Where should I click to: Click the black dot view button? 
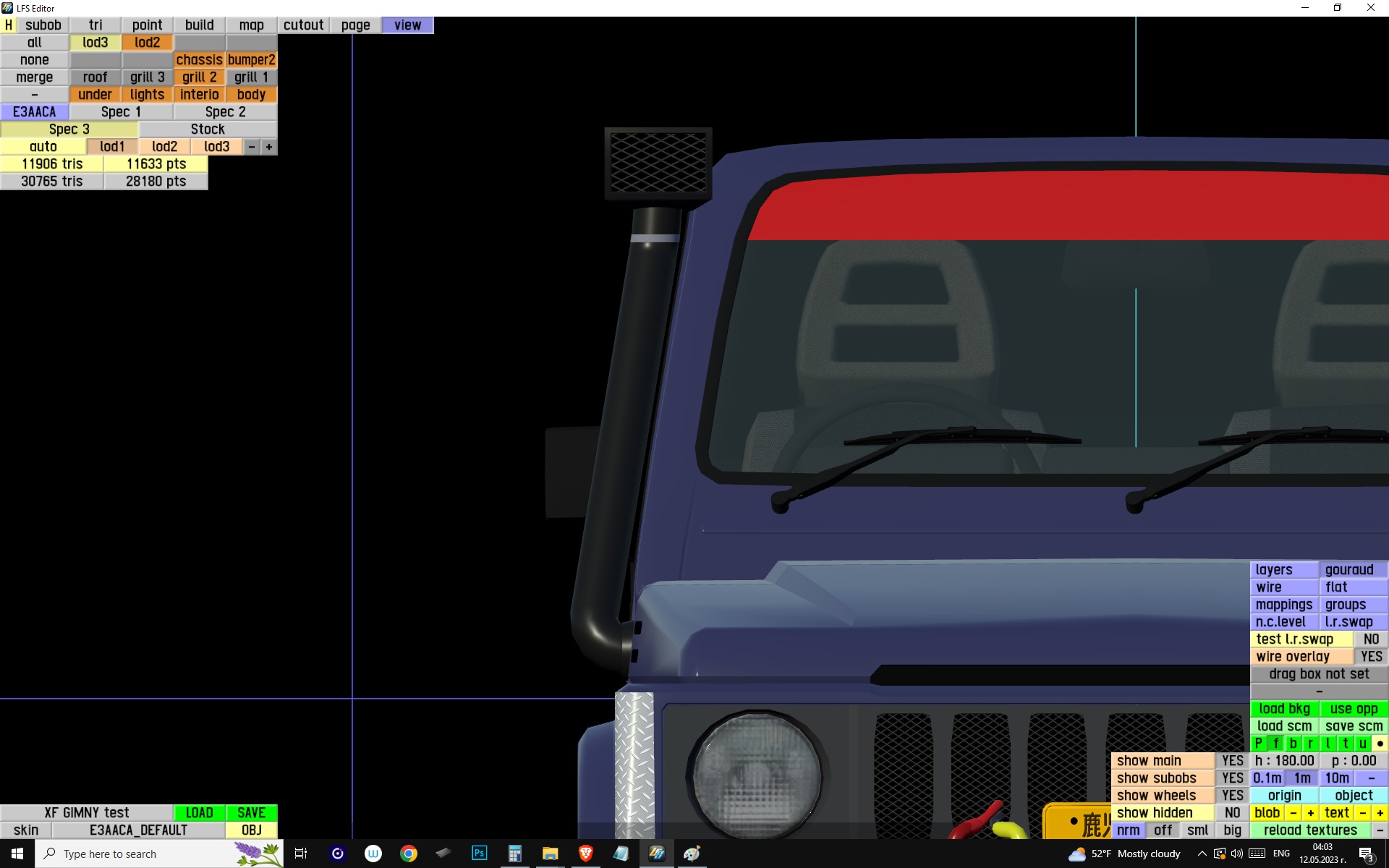[1380, 743]
